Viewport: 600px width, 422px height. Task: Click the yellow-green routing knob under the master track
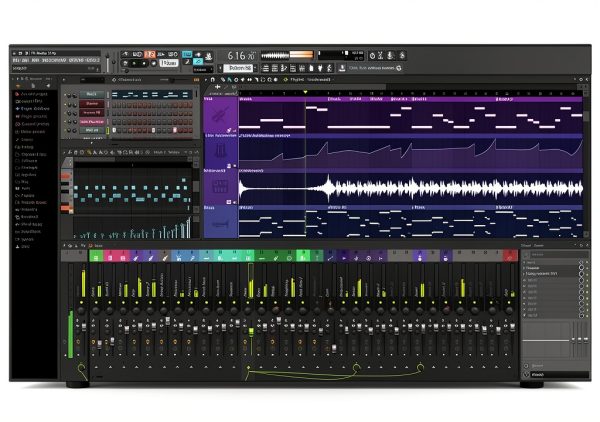[81, 369]
